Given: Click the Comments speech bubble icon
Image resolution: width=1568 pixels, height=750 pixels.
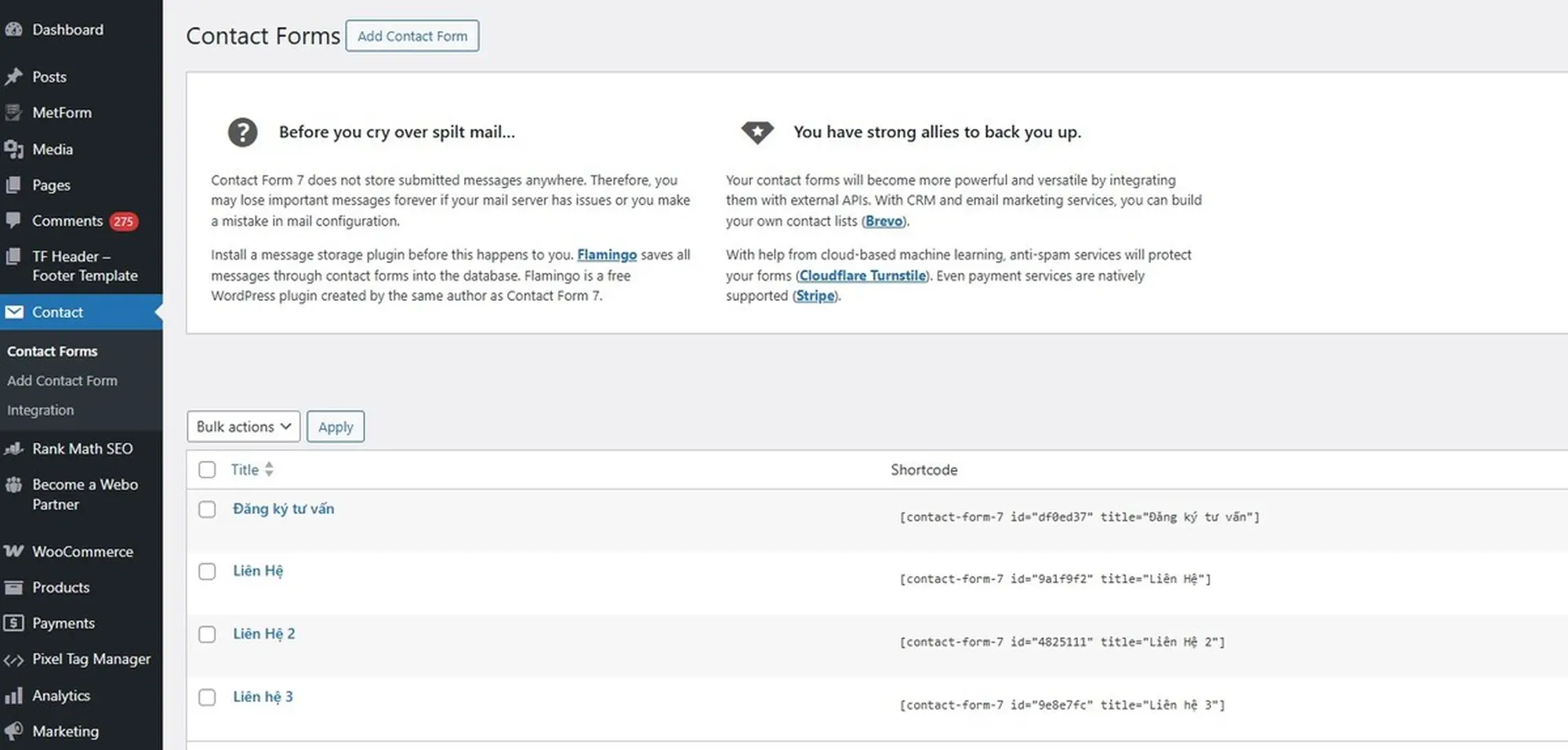Looking at the screenshot, I should pos(13,220).
